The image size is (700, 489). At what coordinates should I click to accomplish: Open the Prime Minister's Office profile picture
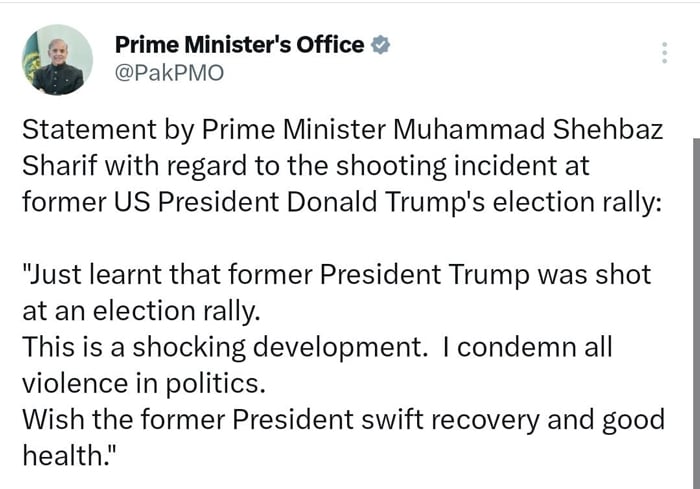click(58, 59)
